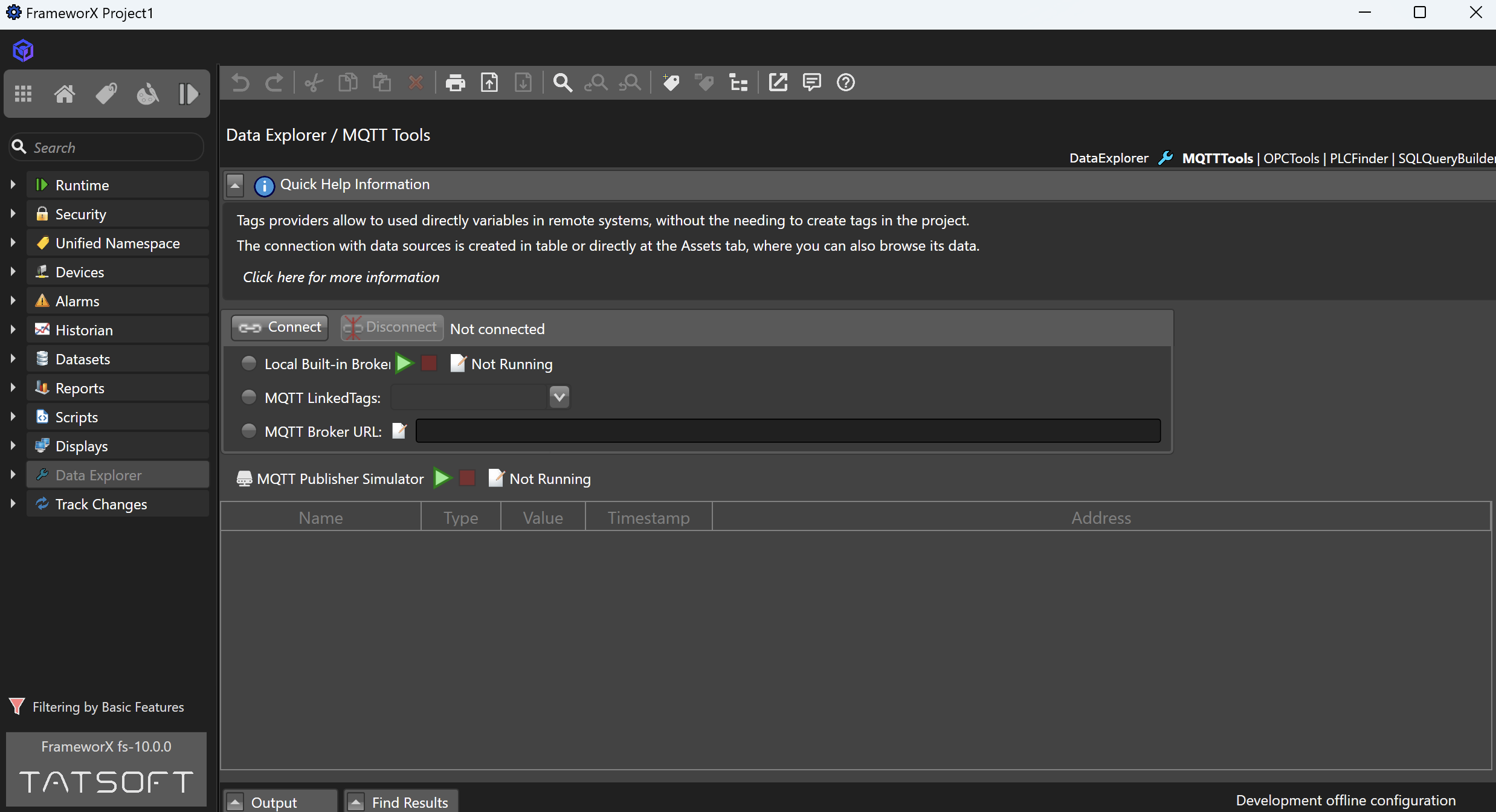Screen dimensions: 1496x812
Task: Click the Connect button
Action: (x=280, y=327)
